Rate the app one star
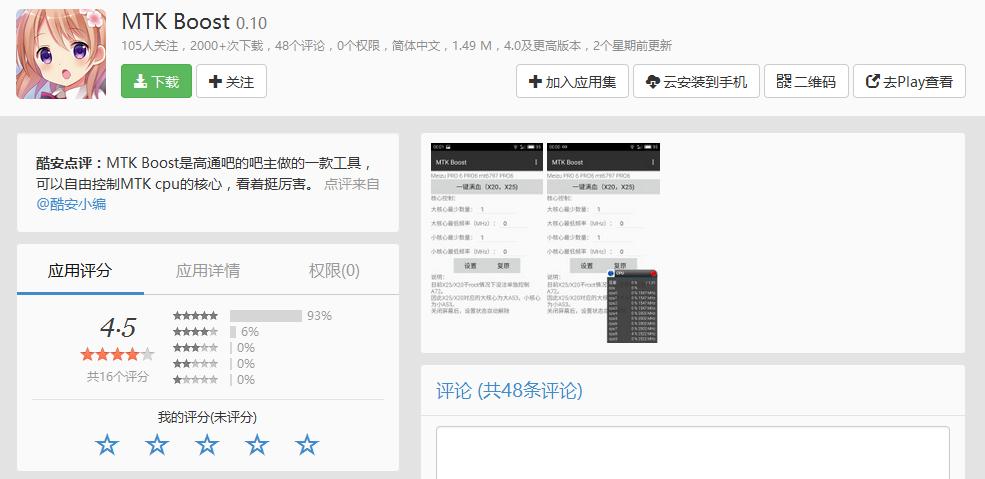The image size is (985, 479). coord(107,445)
